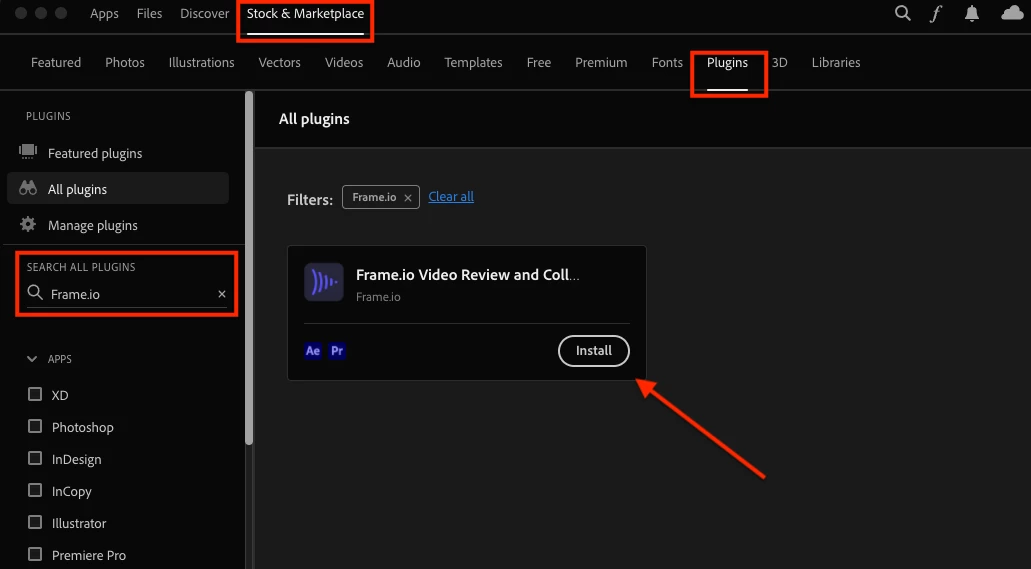Click the After Effects Ae badge
Screen dimensions: 1031x569
(313, 351)
